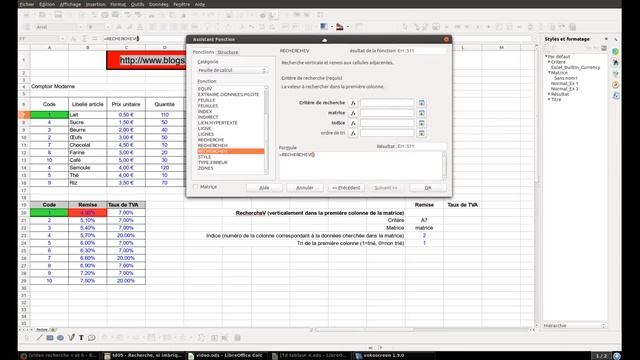Collapse the Par défaut style tree
640x360 pixels.
click(x=546, y=57)
